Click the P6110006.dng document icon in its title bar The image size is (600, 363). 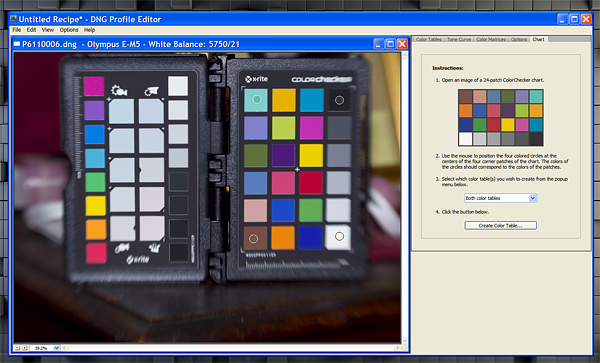(17, 44)
